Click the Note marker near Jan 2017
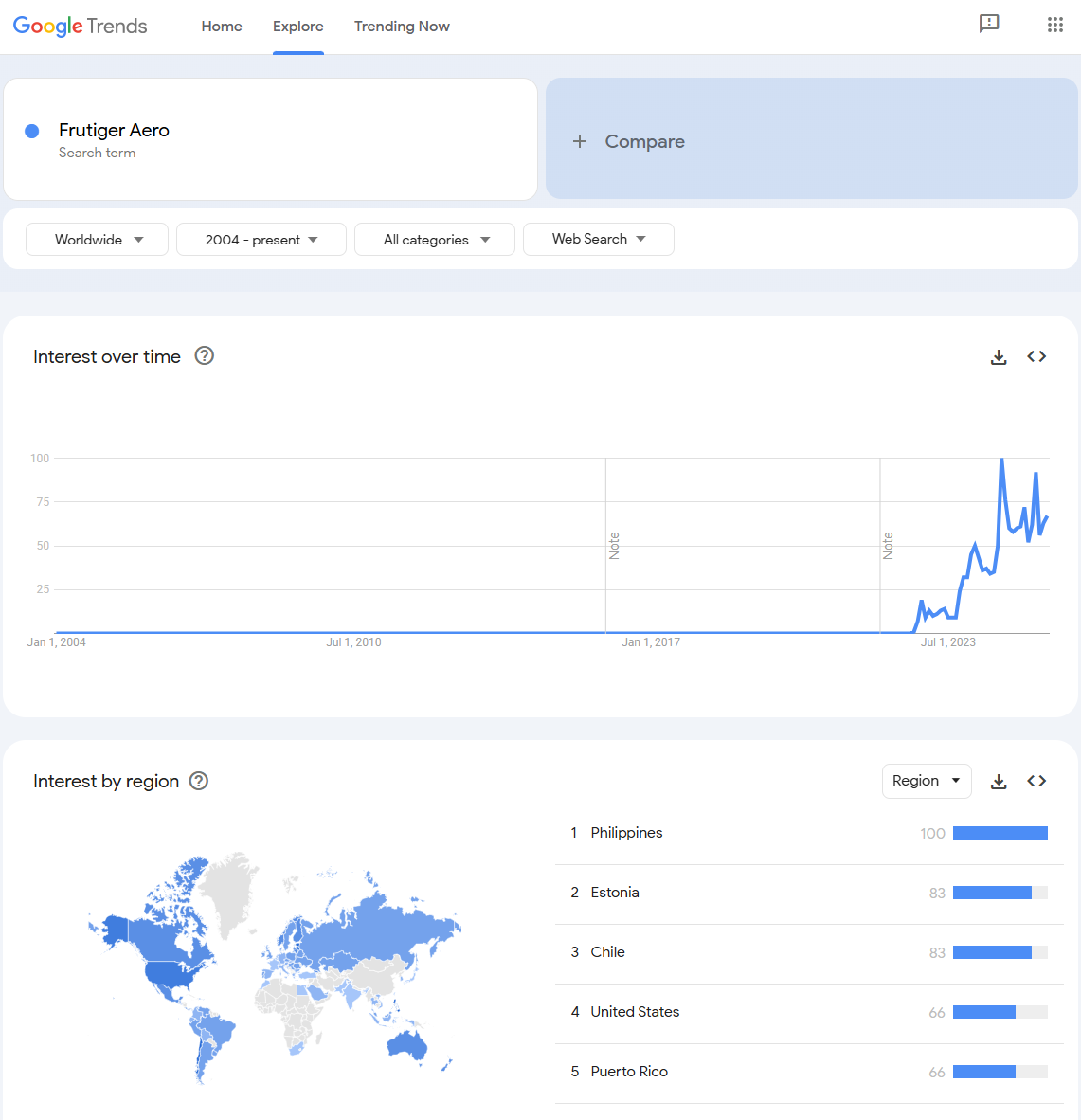1081x1120 pixels. click(614, 546)
